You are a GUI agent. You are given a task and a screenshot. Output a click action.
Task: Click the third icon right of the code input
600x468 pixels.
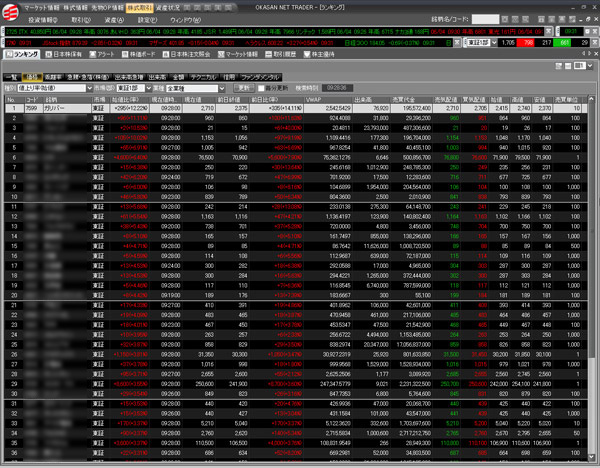tap(526, 19)
